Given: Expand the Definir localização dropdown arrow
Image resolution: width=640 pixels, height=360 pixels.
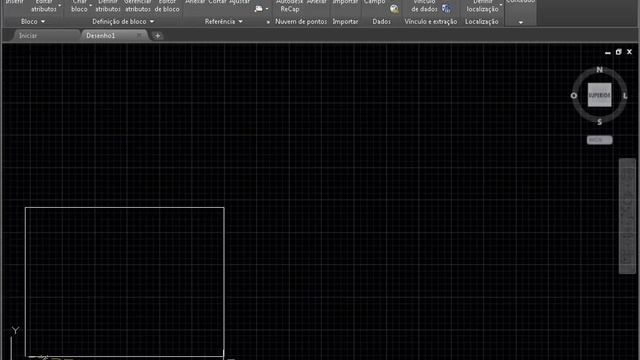Looking at the screenshot, I should pos(501,5).
